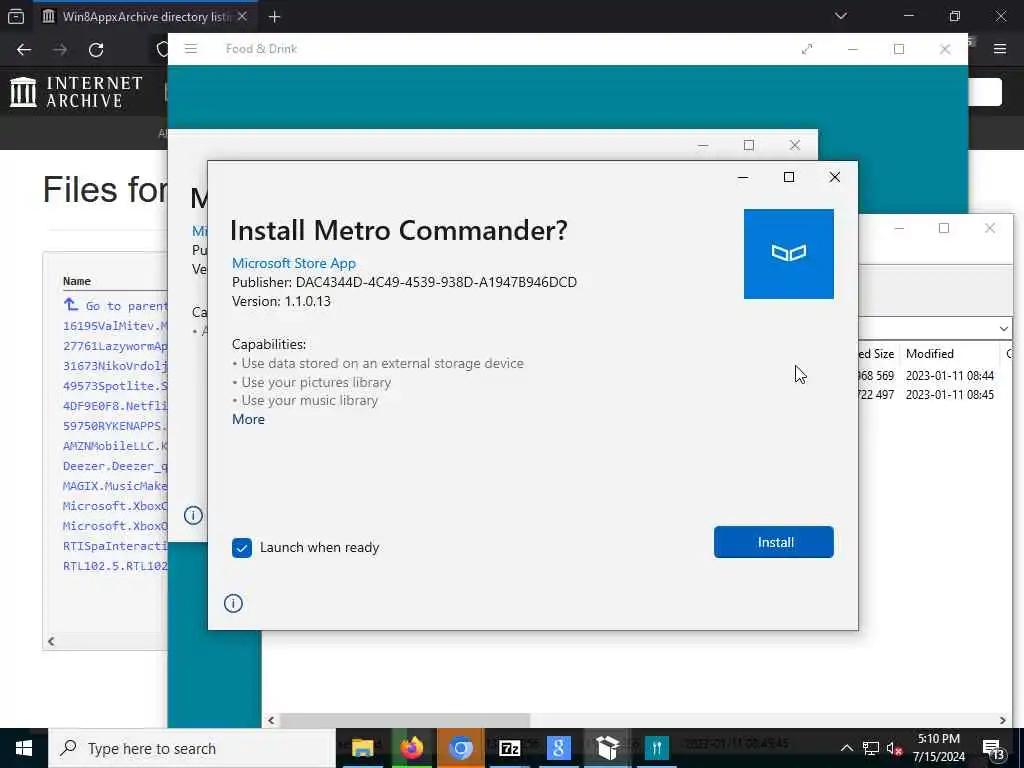Show hidden system tray icons
Viewport: 1024px width, 768px height.
pos(846,748)
